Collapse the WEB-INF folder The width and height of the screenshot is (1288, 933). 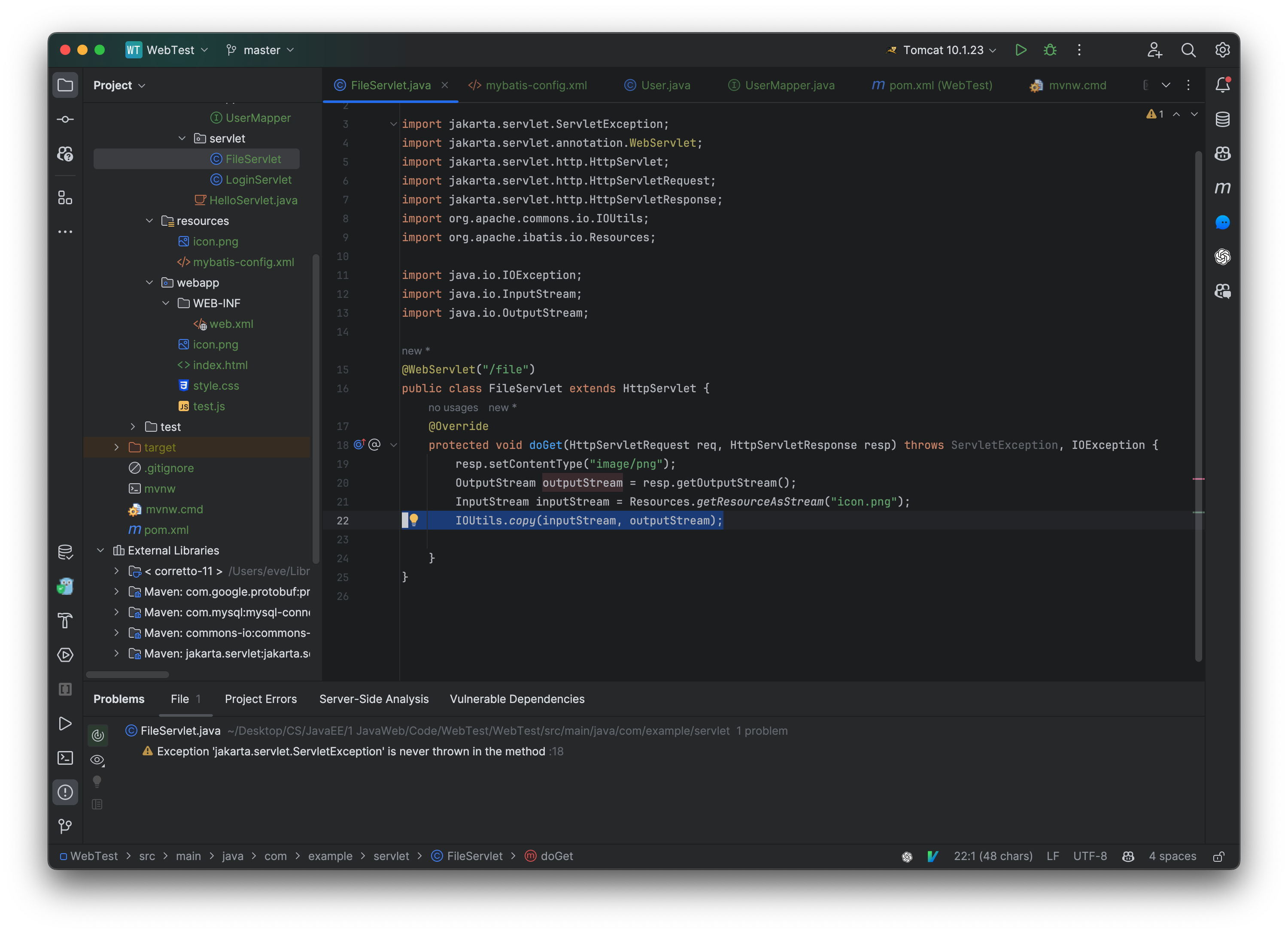click(166, 303)
